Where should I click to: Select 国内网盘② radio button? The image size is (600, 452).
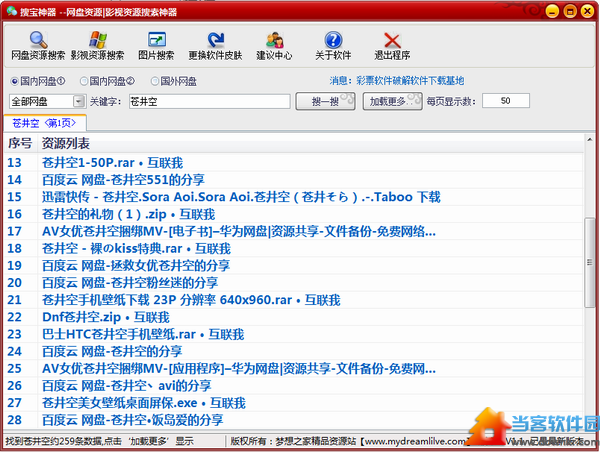pos(84,81)
